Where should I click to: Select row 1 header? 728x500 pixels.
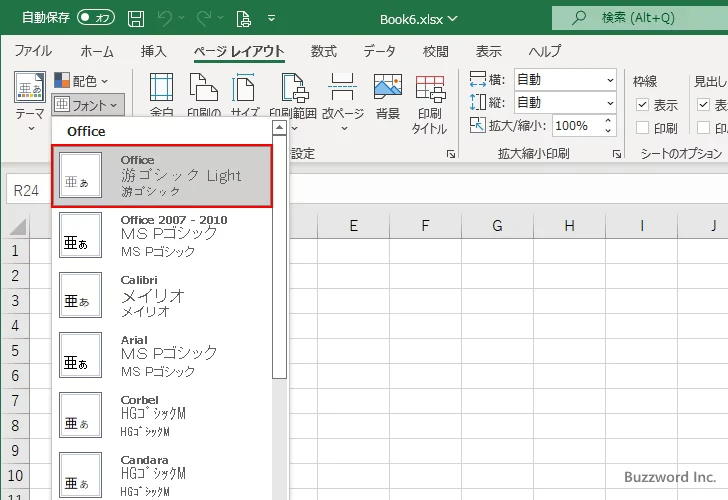[15, 251]
